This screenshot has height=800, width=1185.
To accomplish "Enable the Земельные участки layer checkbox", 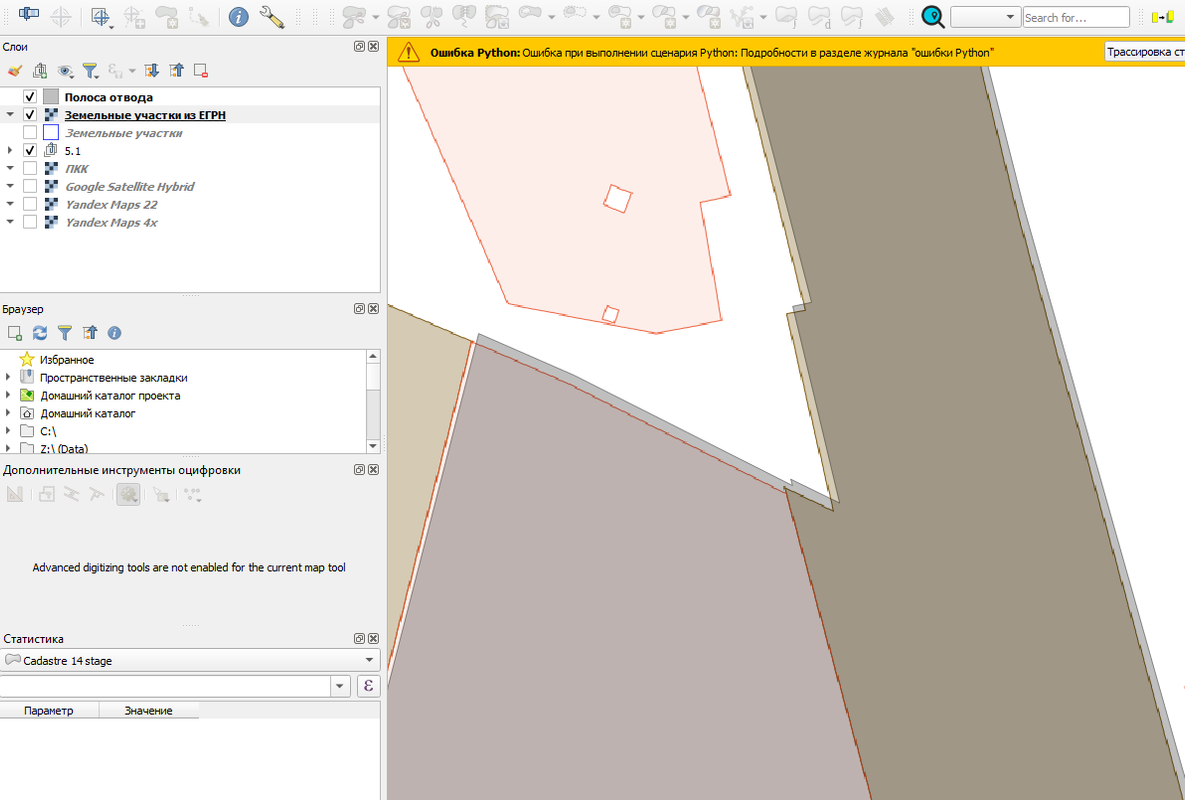I will tap(30, 133).
